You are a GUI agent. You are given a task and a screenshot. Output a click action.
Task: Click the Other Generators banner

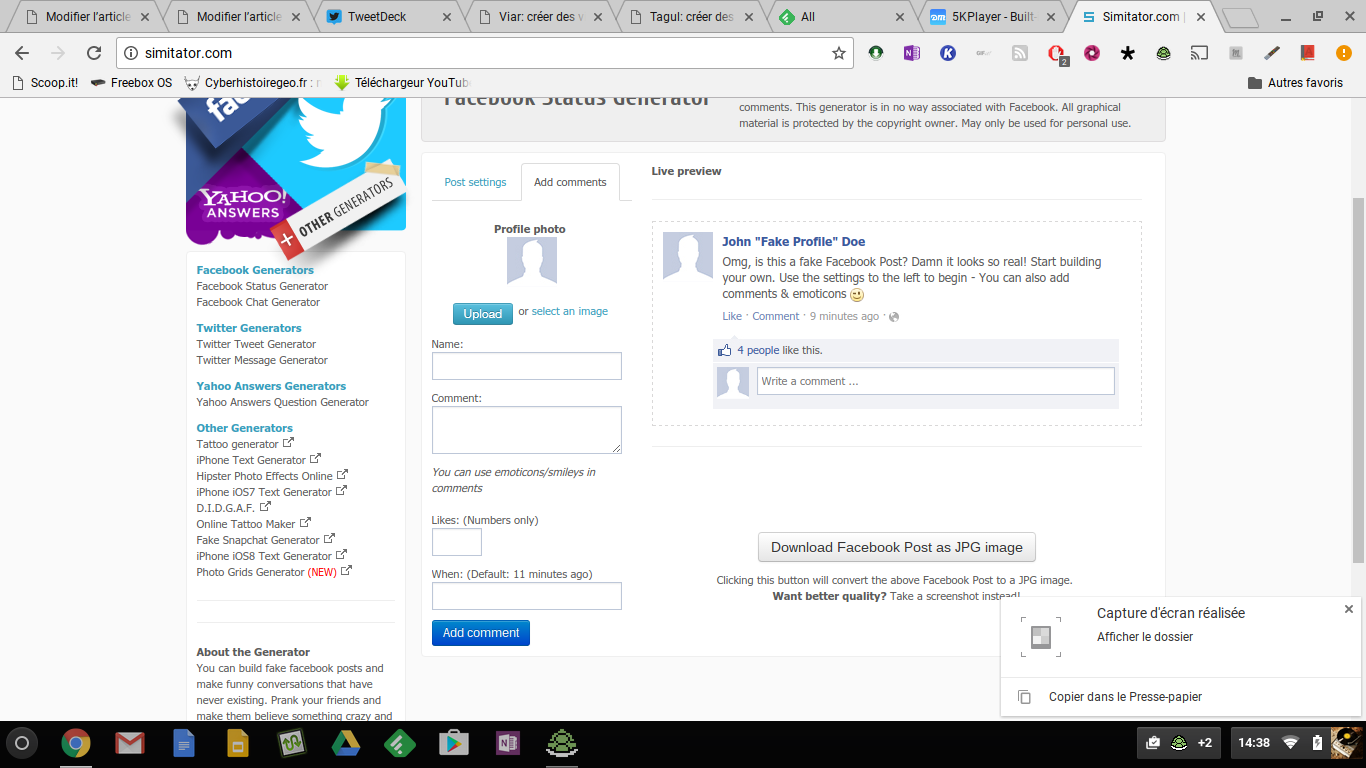click(x=339, y=212)
